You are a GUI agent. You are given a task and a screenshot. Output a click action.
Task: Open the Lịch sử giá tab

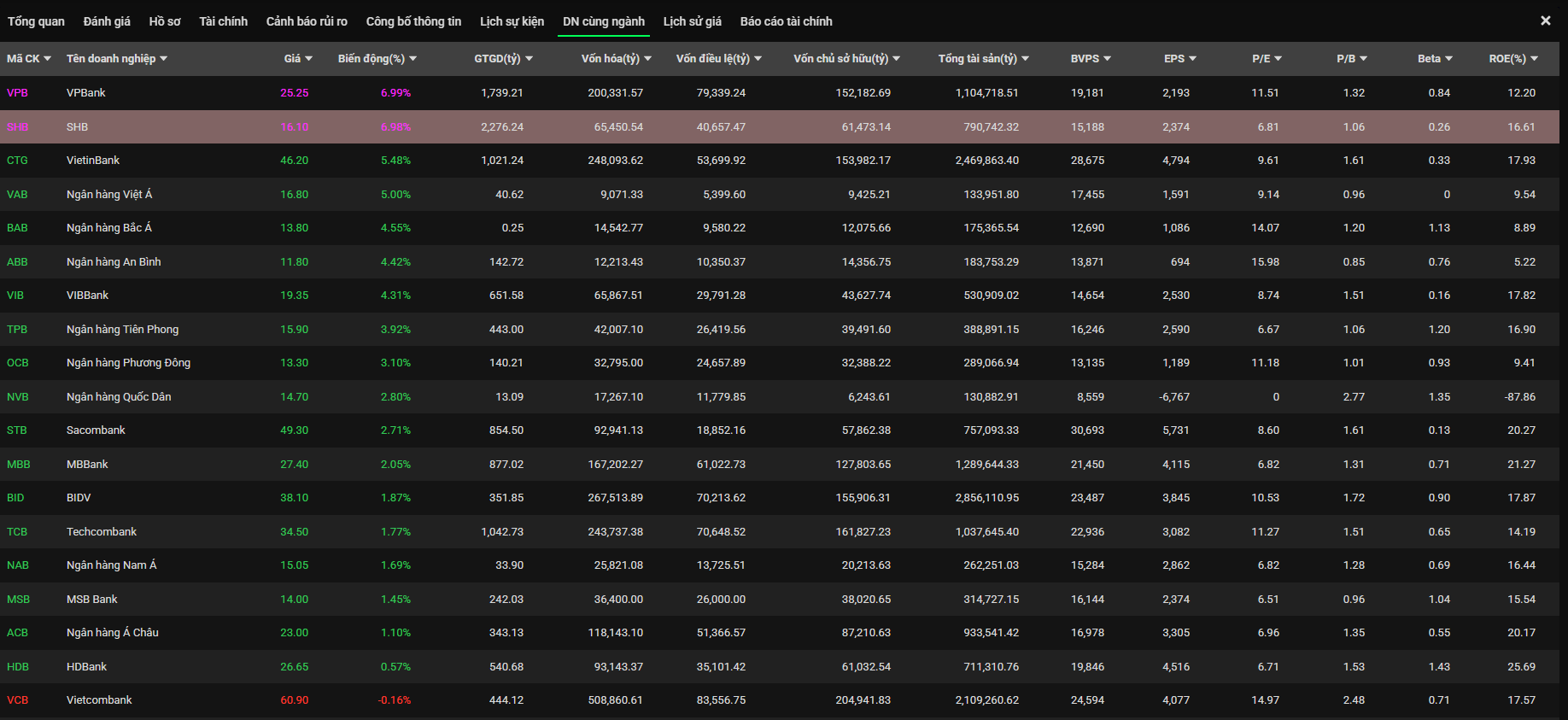[x=693, y=21]
